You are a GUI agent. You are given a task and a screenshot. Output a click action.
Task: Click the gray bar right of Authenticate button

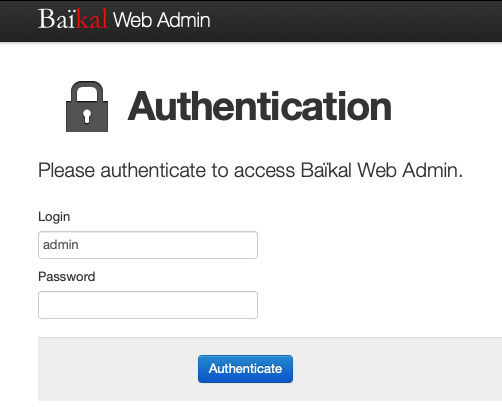pyautogui.click(x=397, y=369)
